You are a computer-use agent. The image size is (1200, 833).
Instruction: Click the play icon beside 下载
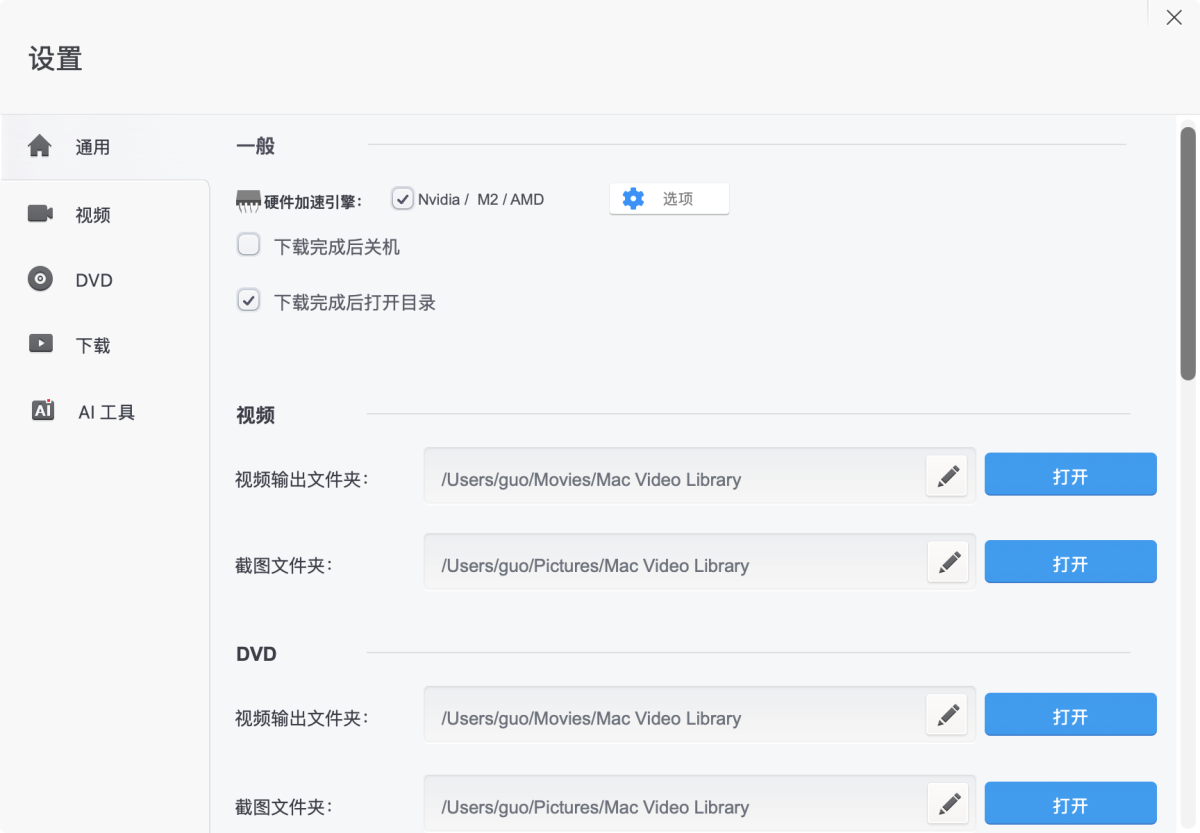[40, 345]
